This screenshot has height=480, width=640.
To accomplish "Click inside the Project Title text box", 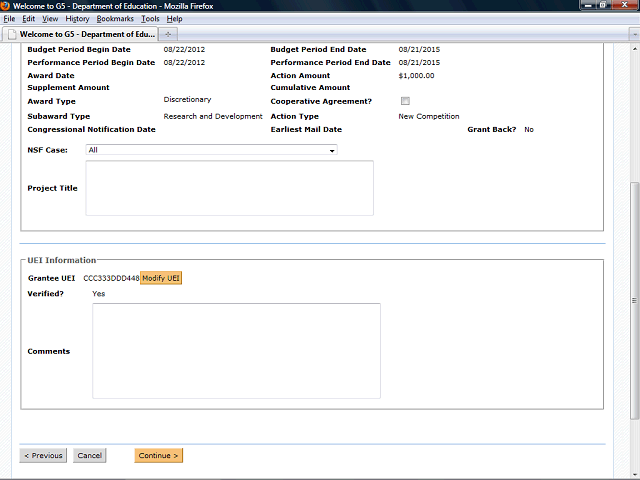I will click(229, 188).
